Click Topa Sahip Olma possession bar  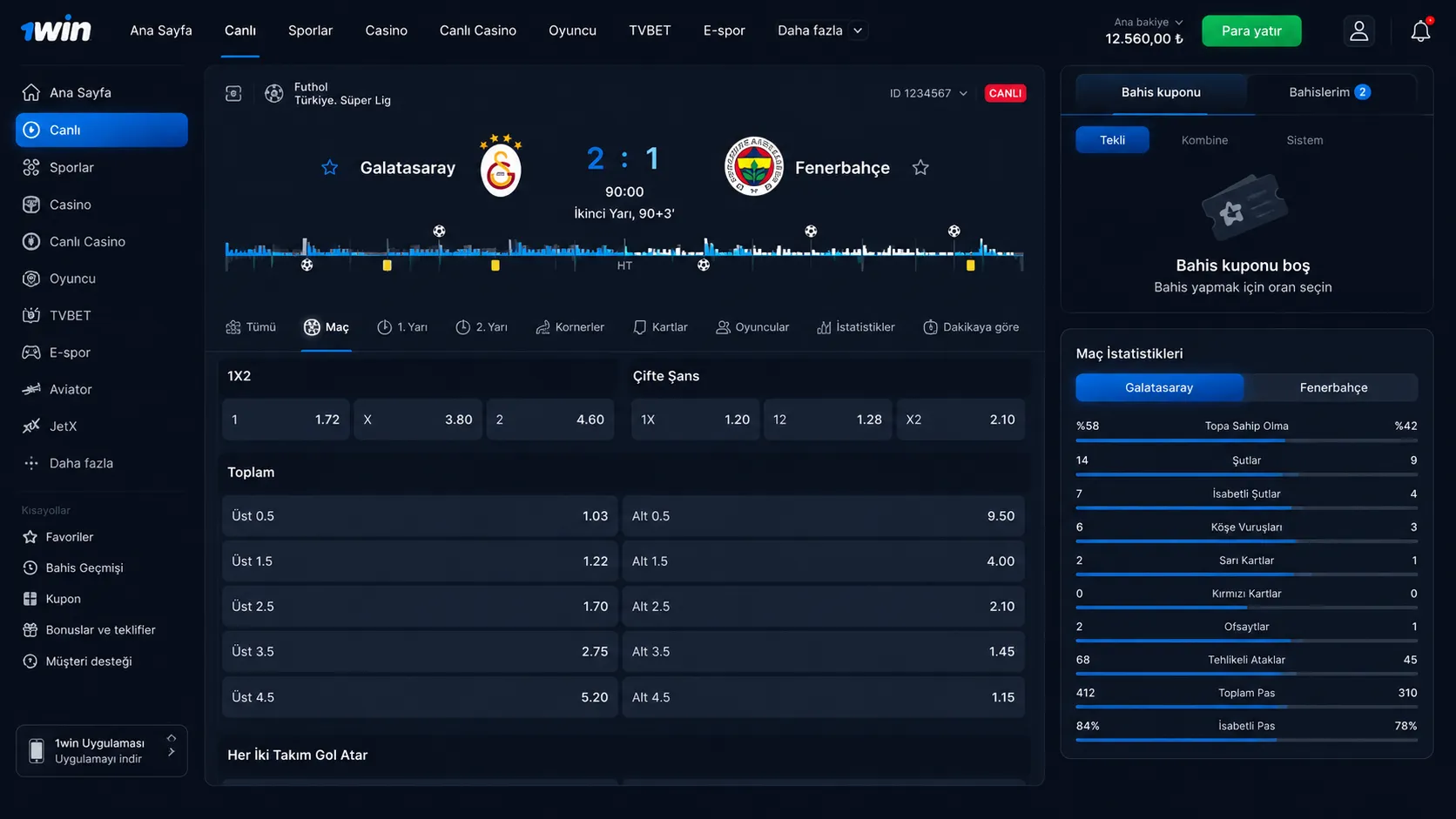point(1246,440)
